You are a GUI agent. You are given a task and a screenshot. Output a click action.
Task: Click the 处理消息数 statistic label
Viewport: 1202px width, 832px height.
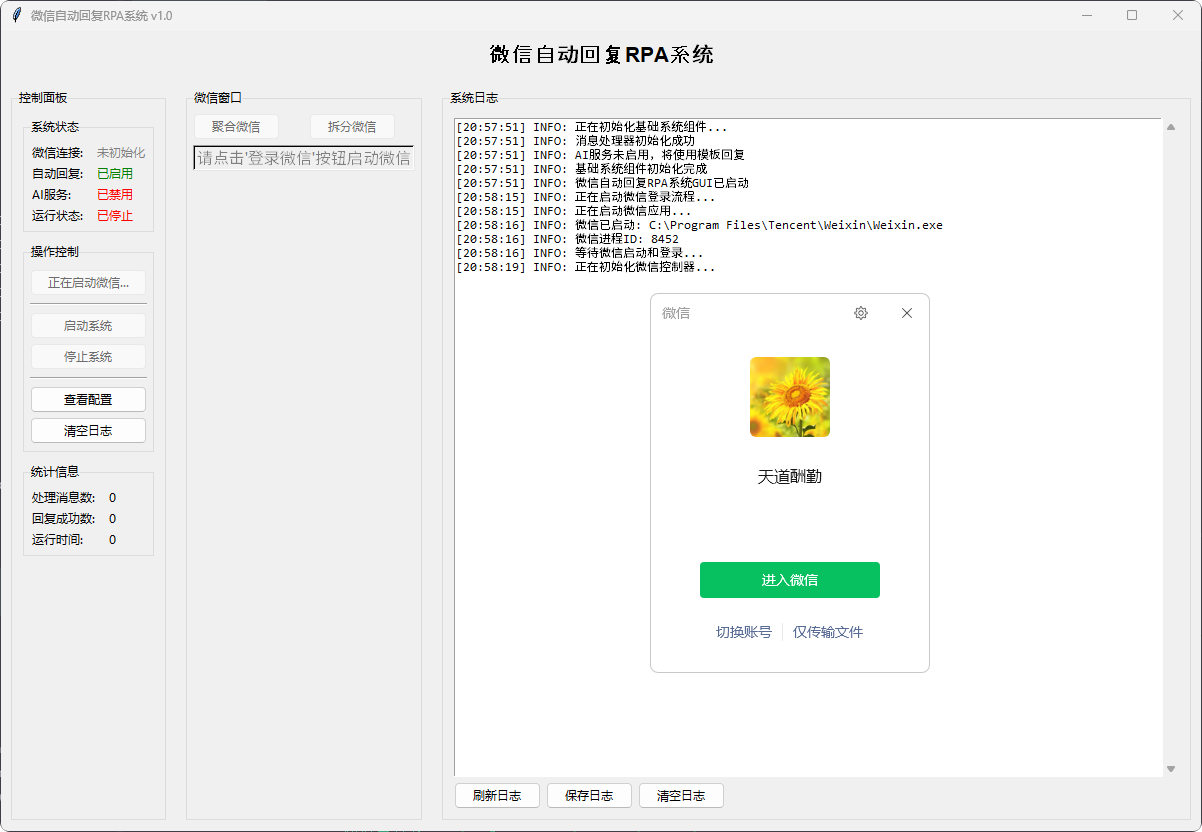click(x=63, y=498)
